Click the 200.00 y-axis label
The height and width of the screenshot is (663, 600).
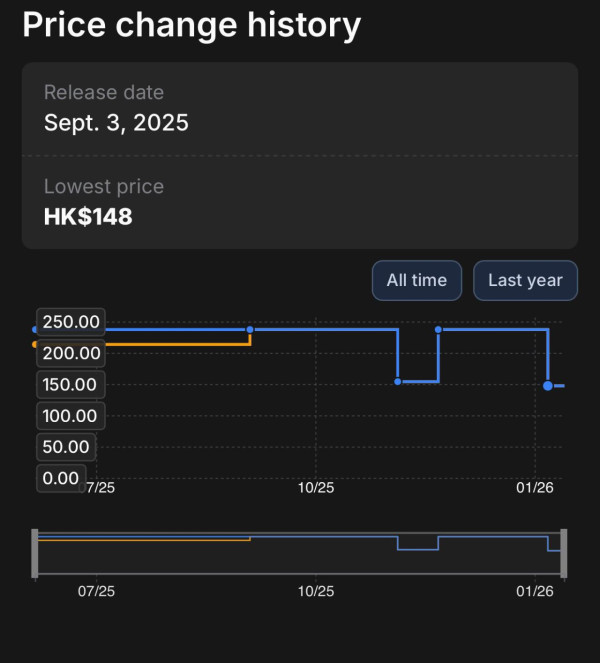[x=70, y=353]
